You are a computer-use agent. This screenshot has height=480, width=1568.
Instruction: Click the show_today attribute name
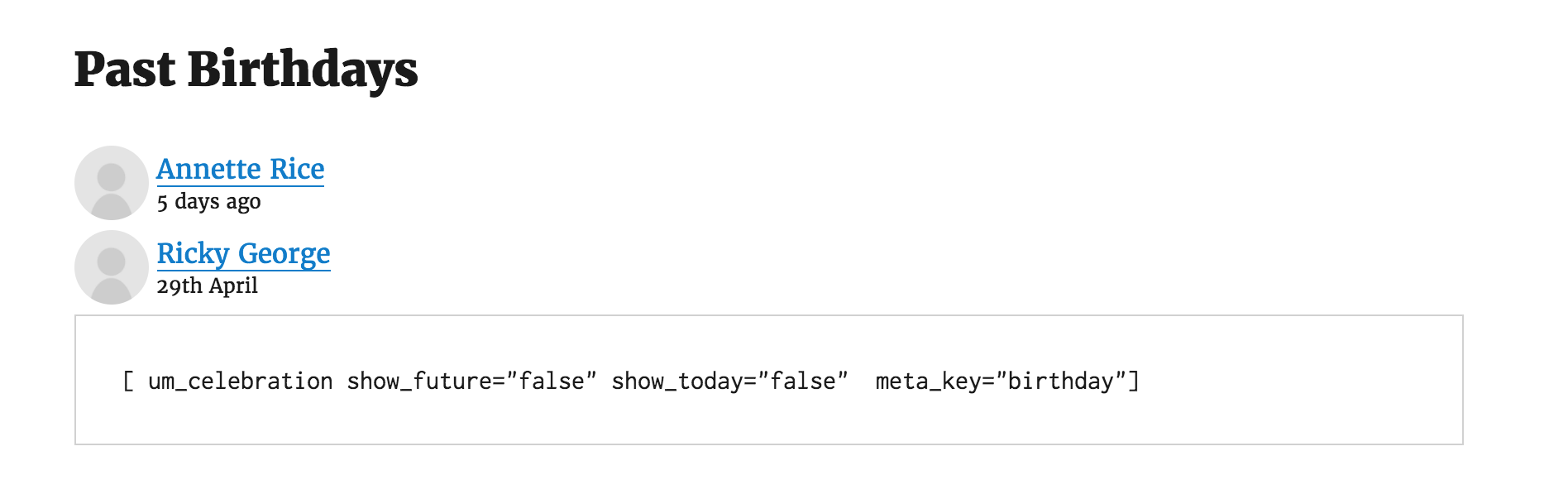678,382
